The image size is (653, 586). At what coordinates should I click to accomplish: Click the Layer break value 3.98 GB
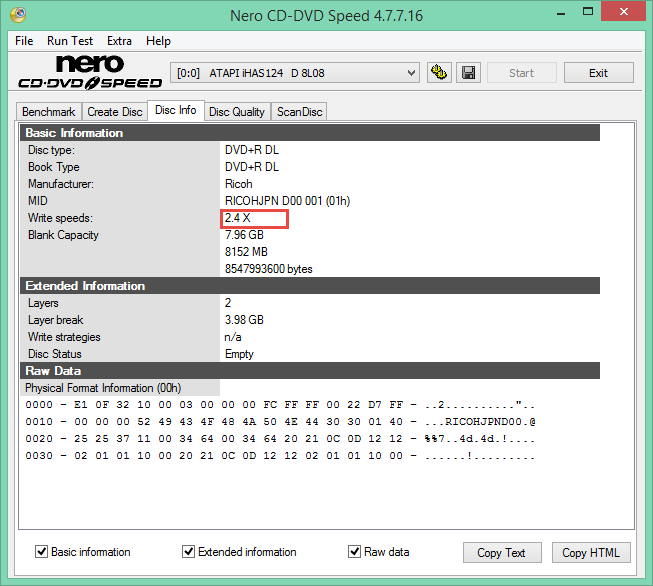(x=244, y=320)
